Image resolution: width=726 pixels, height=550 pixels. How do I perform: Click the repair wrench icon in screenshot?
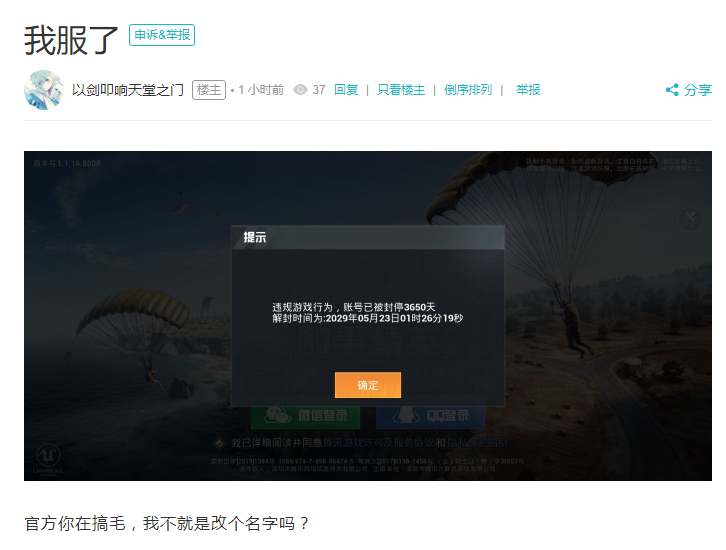(x=690, y=219)
